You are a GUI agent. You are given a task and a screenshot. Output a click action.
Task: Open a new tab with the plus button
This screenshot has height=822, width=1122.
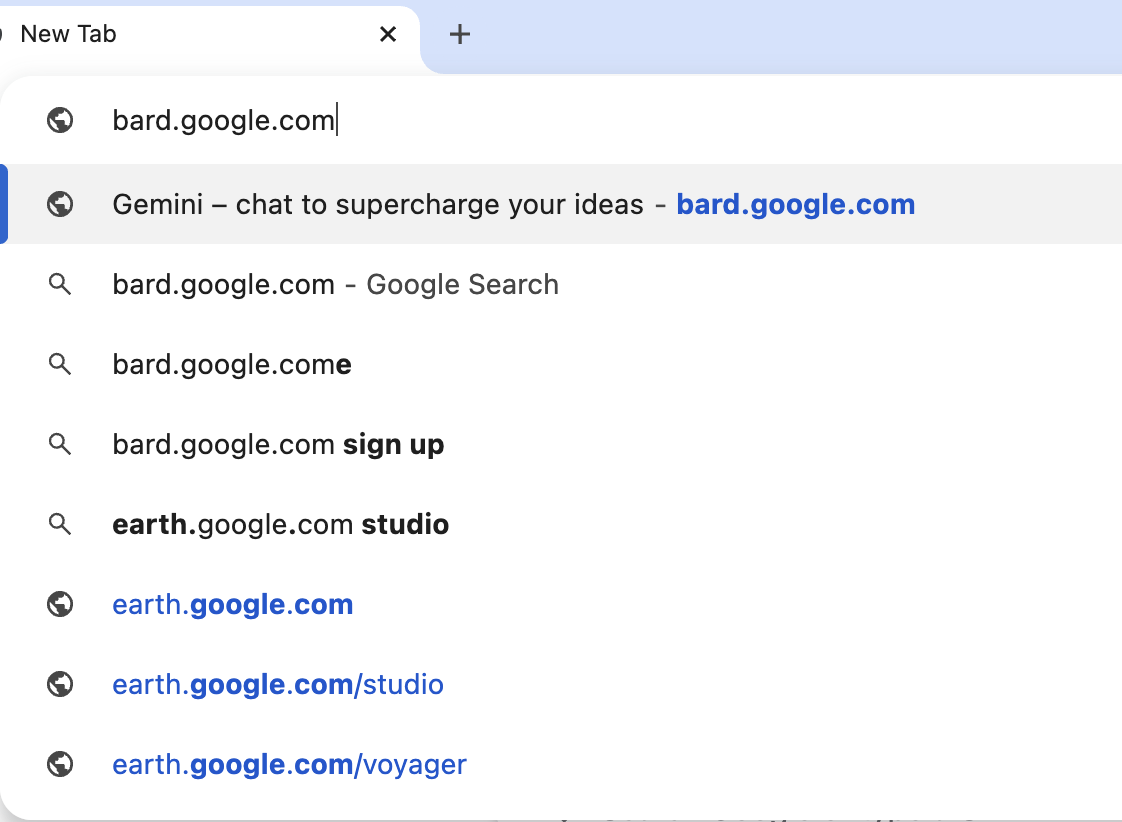(x=459, y=34)
